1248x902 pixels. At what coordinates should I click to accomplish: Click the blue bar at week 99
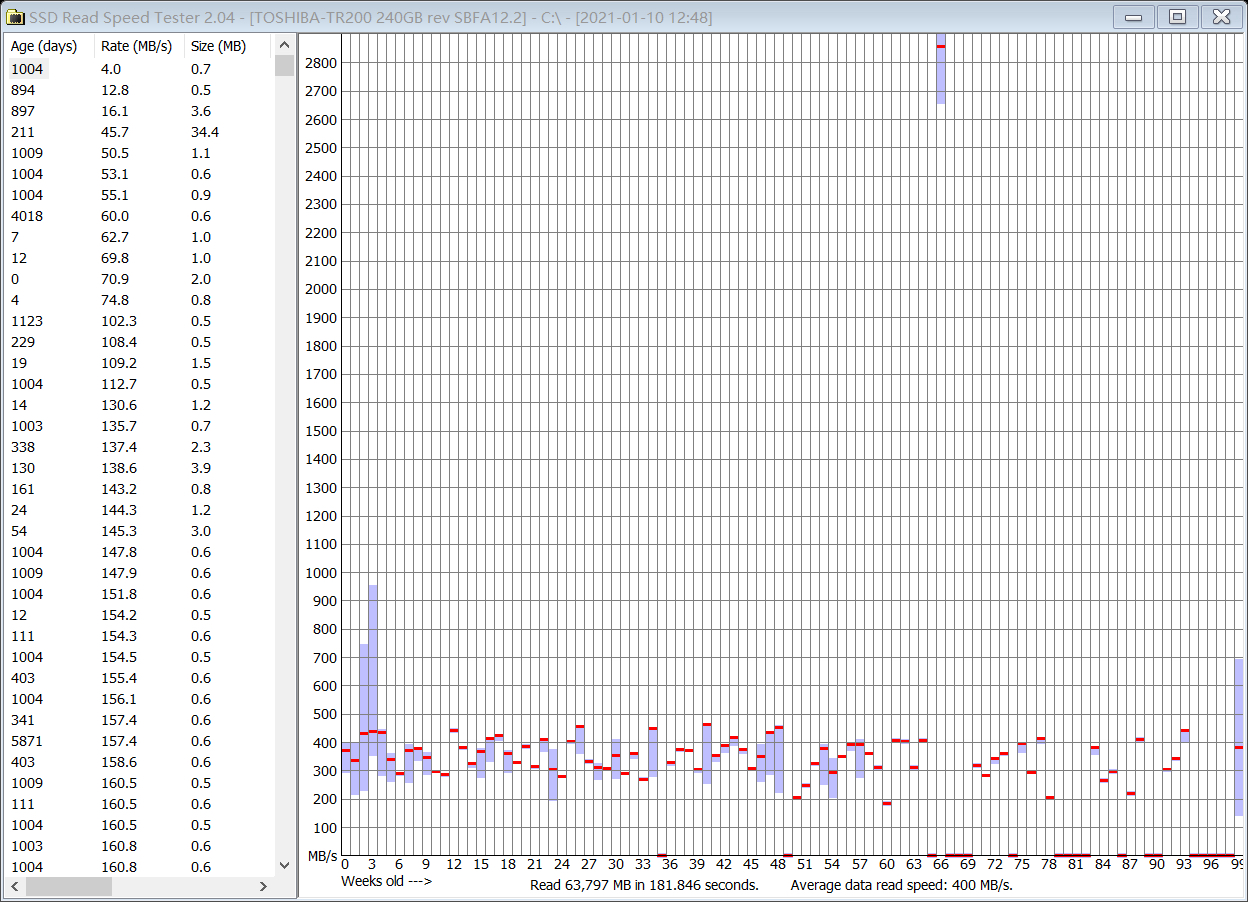[1239, 738]
